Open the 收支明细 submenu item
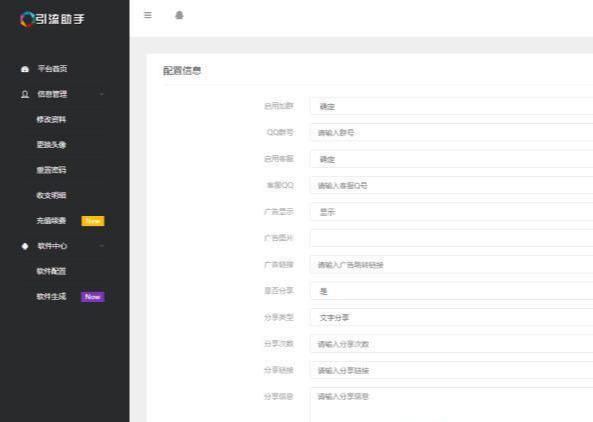Screen dimensions: 593x422 pyautogui.click(x=51, y=195)
